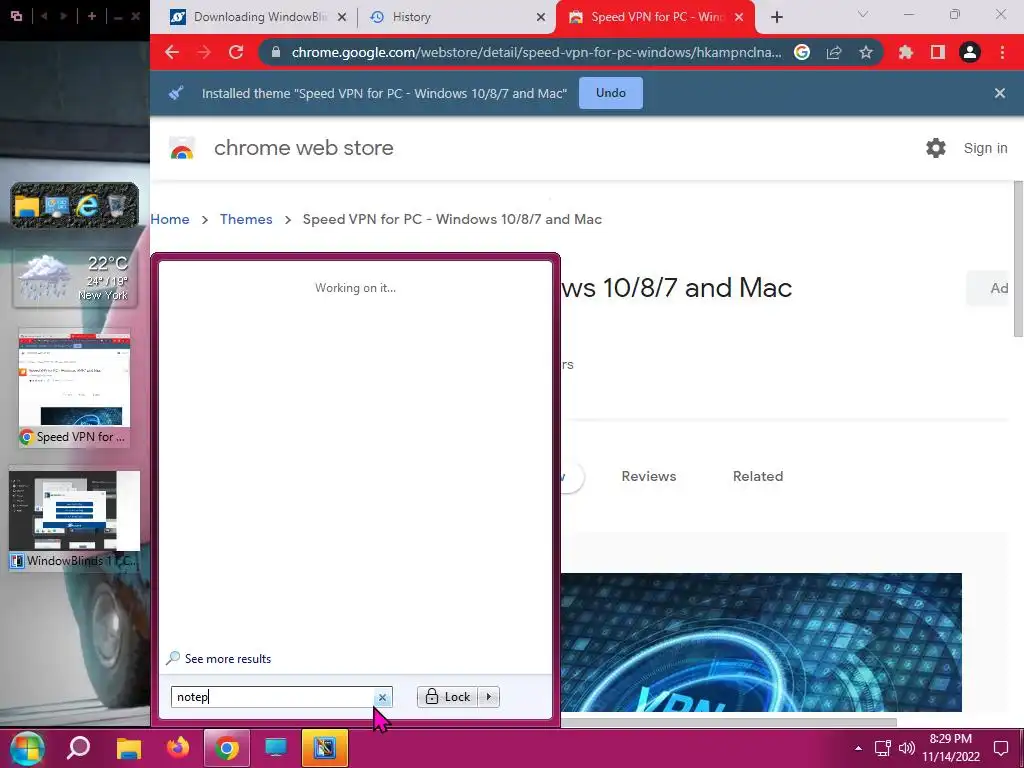Launch Internet Explorer from dock widget
This screenshot has height=768, width=1024.
(x=87, y=206)
